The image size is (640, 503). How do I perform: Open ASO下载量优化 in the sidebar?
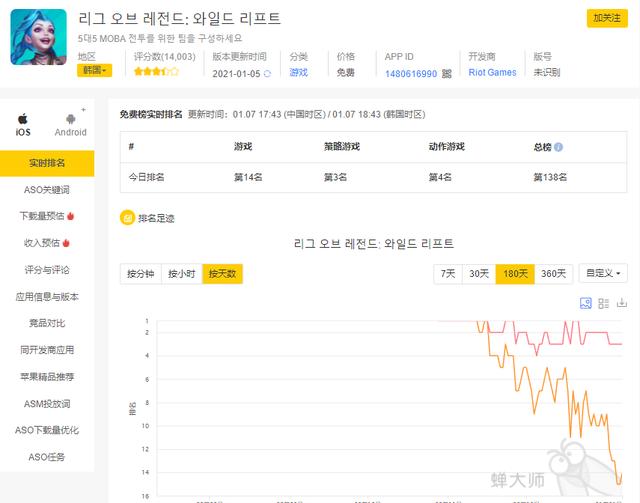pyautogui.click(x=47, y=430)
